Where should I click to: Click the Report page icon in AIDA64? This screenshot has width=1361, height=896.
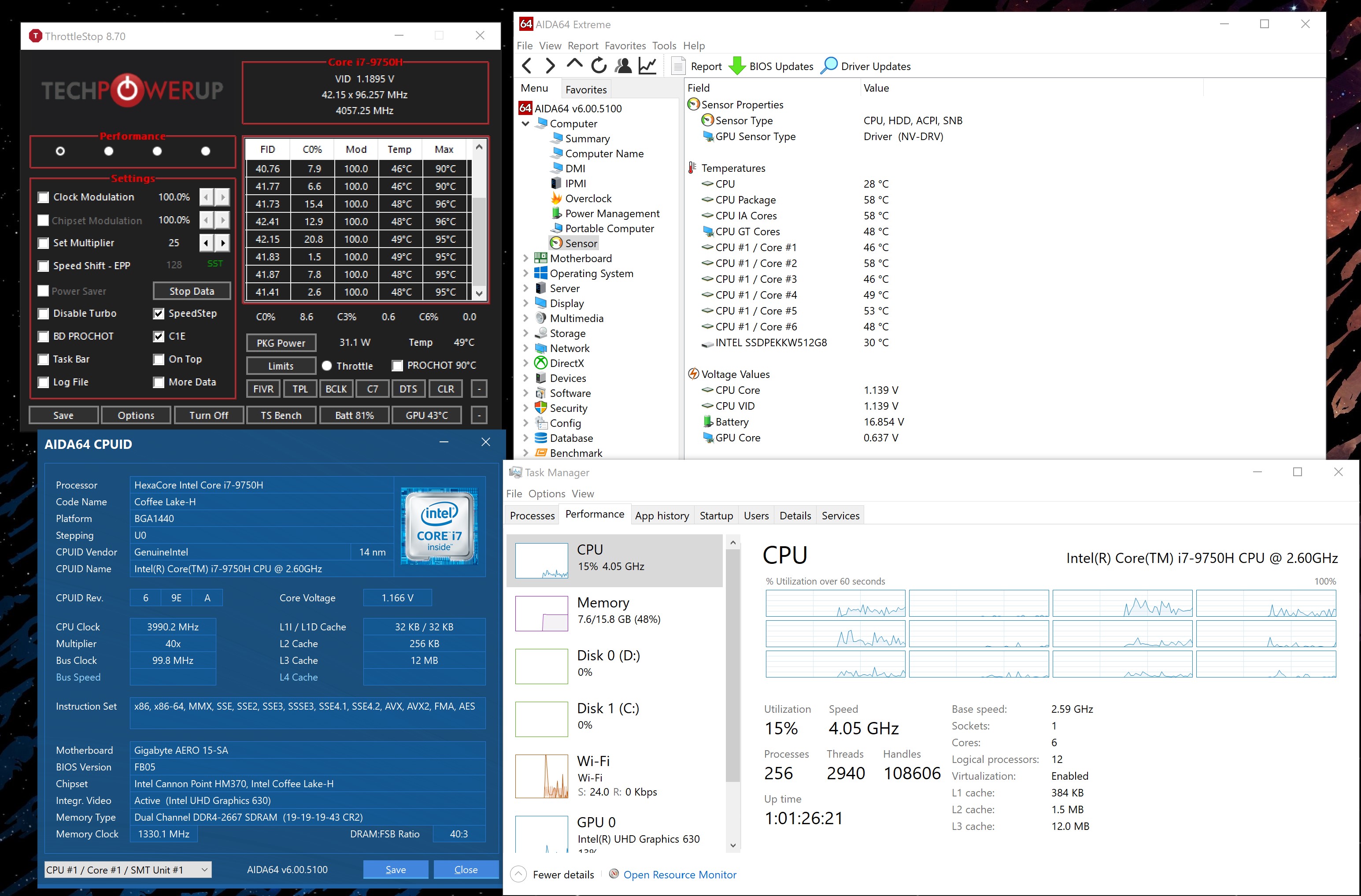(x=678, y=66)
